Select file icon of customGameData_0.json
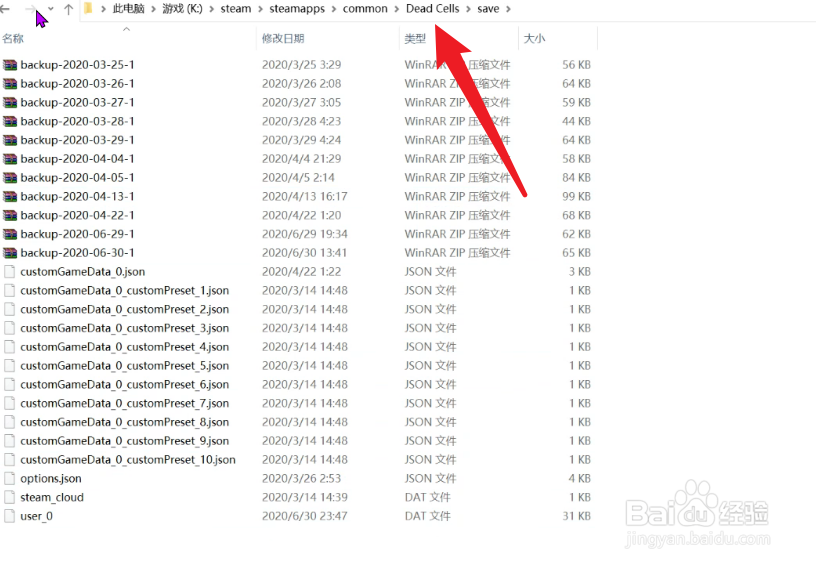 [9, 272]
